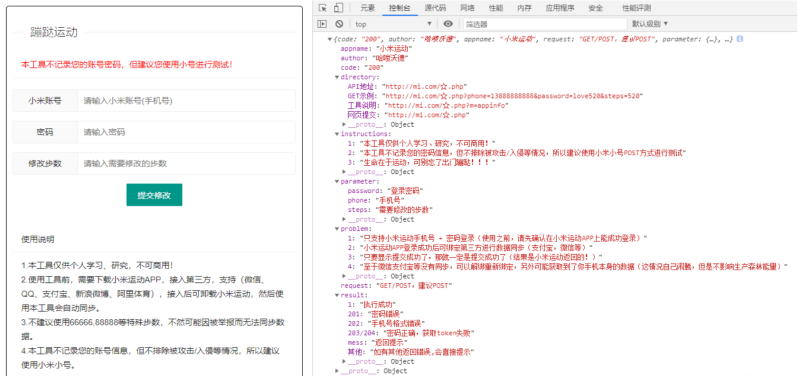Image resolution: width=800 pixels, height=376 pixels.
Task: Click the request "GET/POST, 建议POST" line
Action: click(397, 286)
